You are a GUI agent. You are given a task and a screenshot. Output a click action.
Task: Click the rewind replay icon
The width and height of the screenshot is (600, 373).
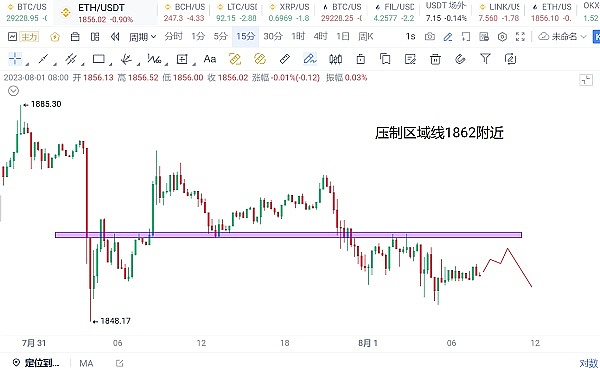[115, 37]
